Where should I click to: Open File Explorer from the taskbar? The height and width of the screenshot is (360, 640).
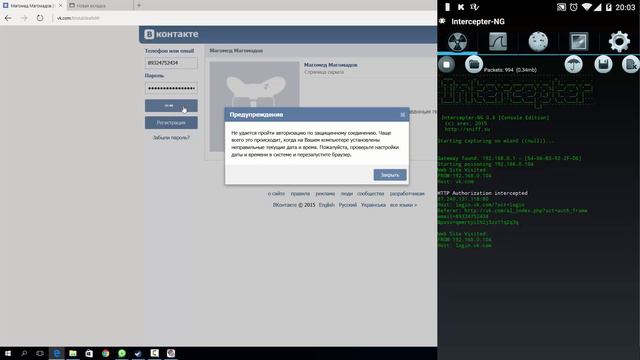(73, 353)
